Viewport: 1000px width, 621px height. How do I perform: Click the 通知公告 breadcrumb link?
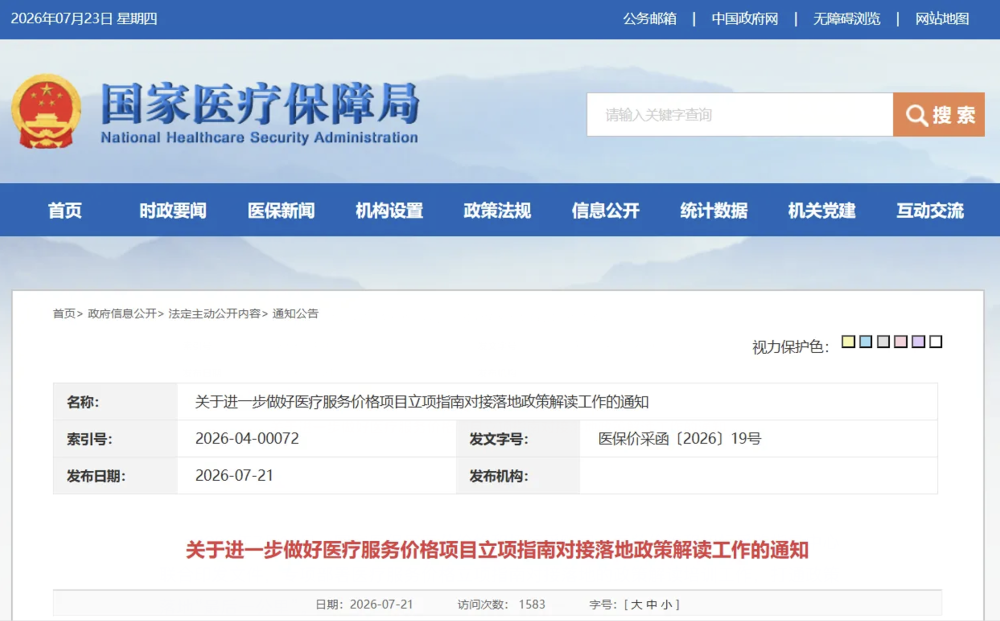(x=295, y=313)
